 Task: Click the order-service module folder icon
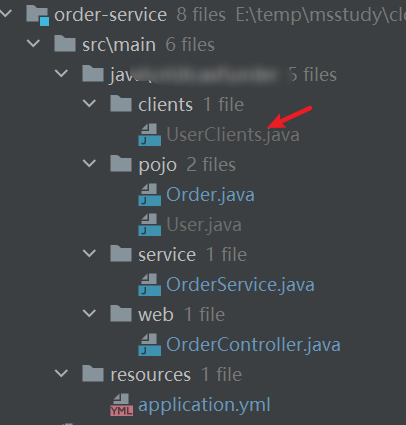[38, 15]
